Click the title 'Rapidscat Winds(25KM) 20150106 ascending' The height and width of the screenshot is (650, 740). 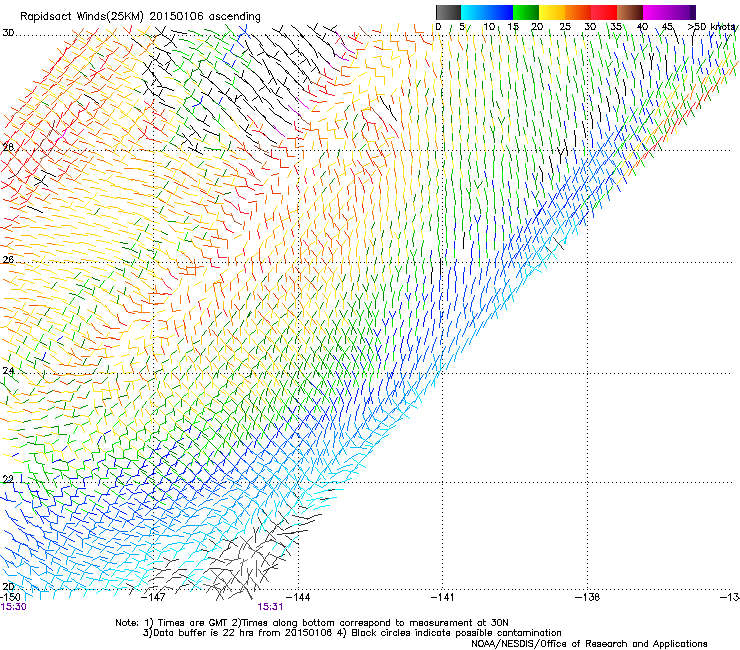point(140,16)
